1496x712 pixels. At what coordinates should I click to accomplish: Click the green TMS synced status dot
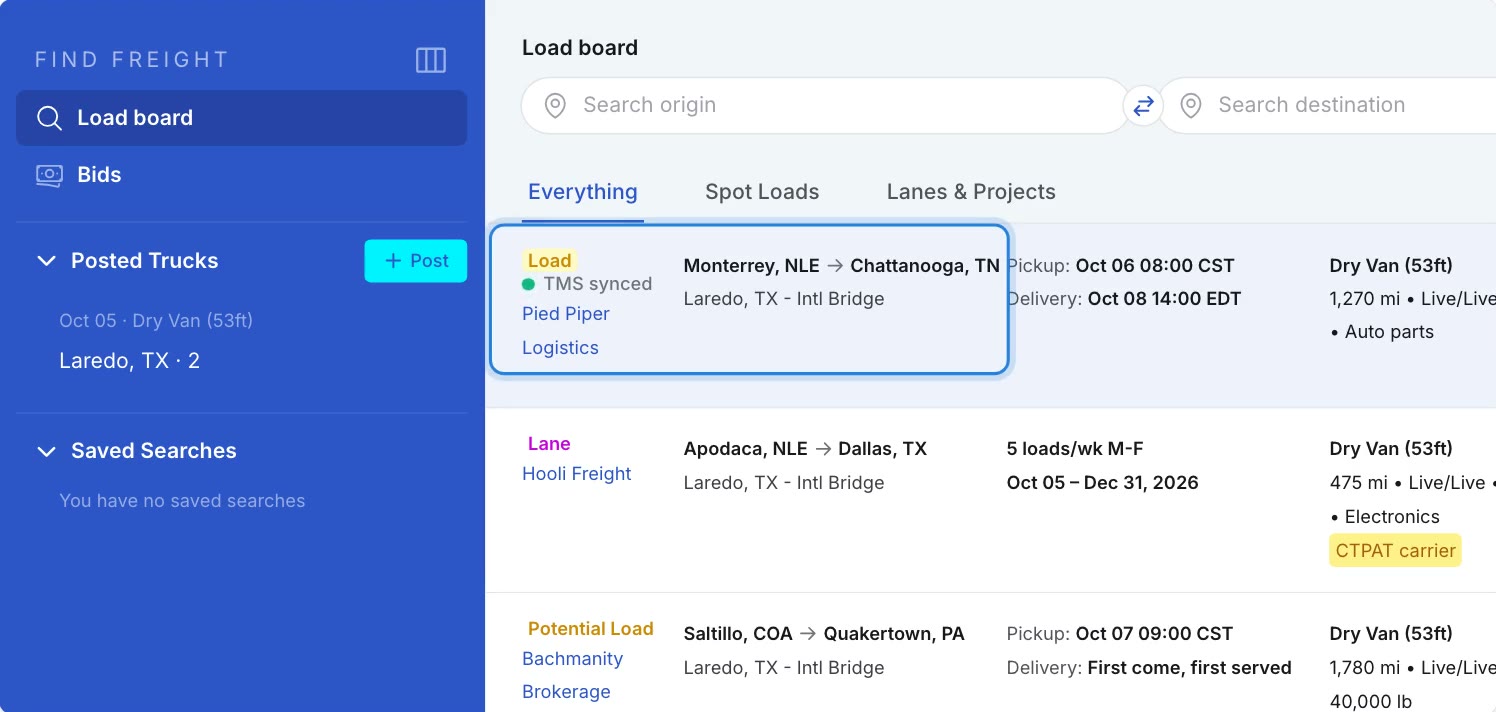pyautogui.click(x=528, y=284)
